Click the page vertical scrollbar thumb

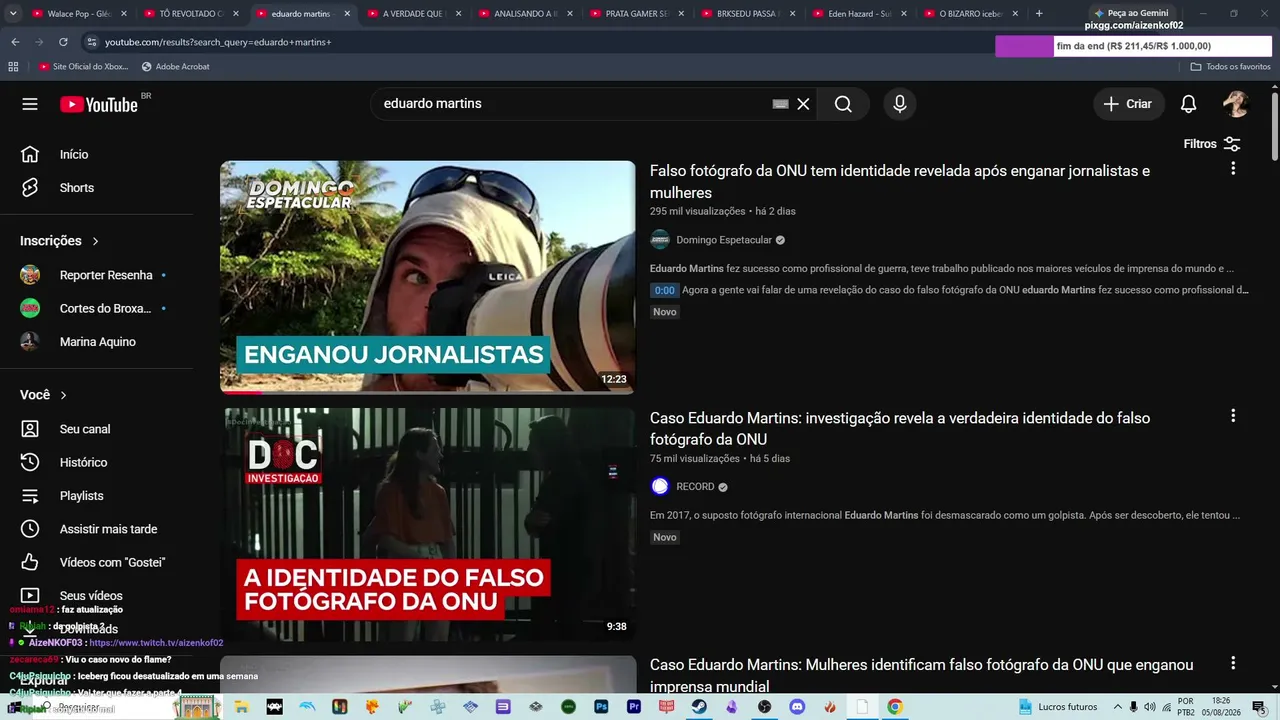1275,125
